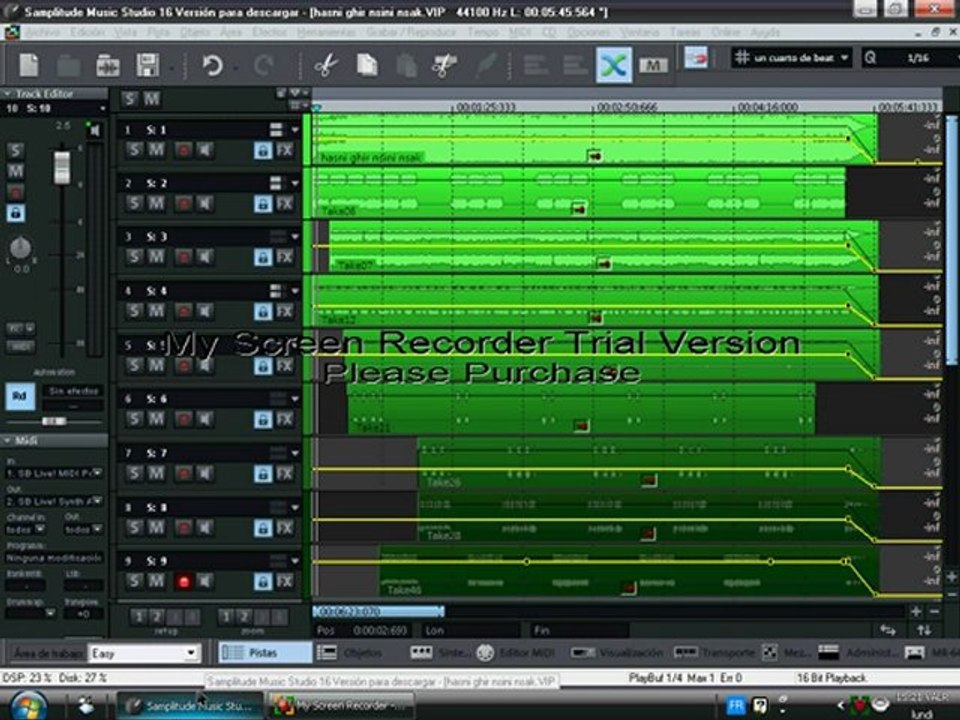Click setup button 2
Screen dimensions: 960x720
157,617
